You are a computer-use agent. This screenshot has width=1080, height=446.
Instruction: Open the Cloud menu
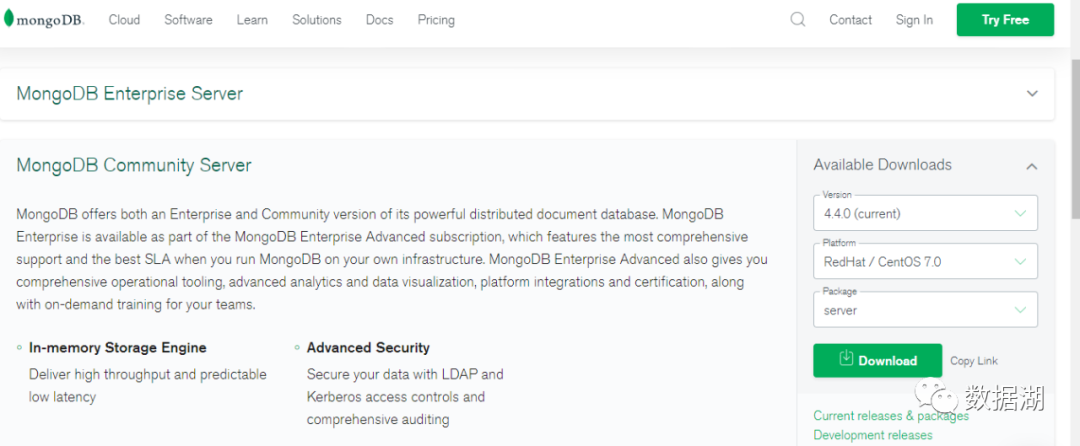pyautogui.click(x=124, y=20)
